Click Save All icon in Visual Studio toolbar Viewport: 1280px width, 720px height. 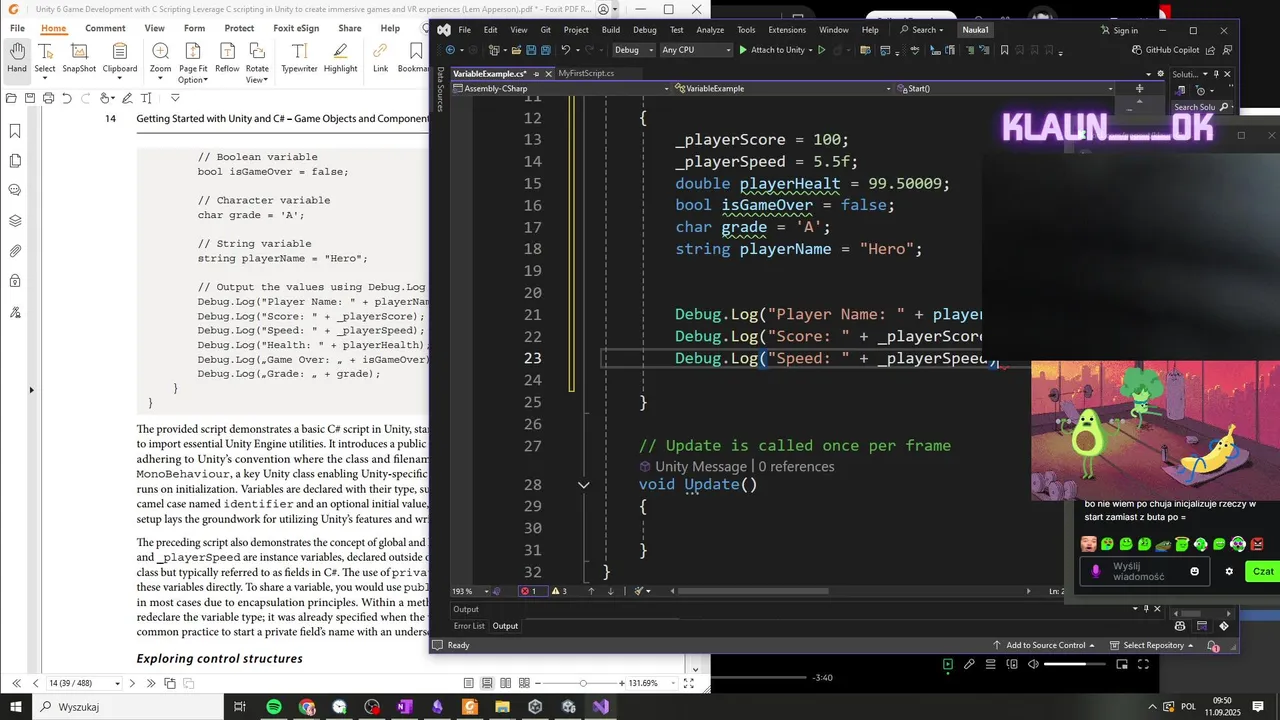click(546, 50)
